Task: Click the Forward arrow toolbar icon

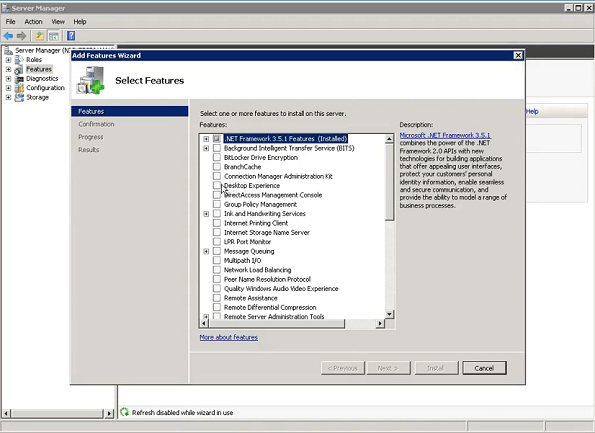Action: pyautogui.click(x=22, y=36)
